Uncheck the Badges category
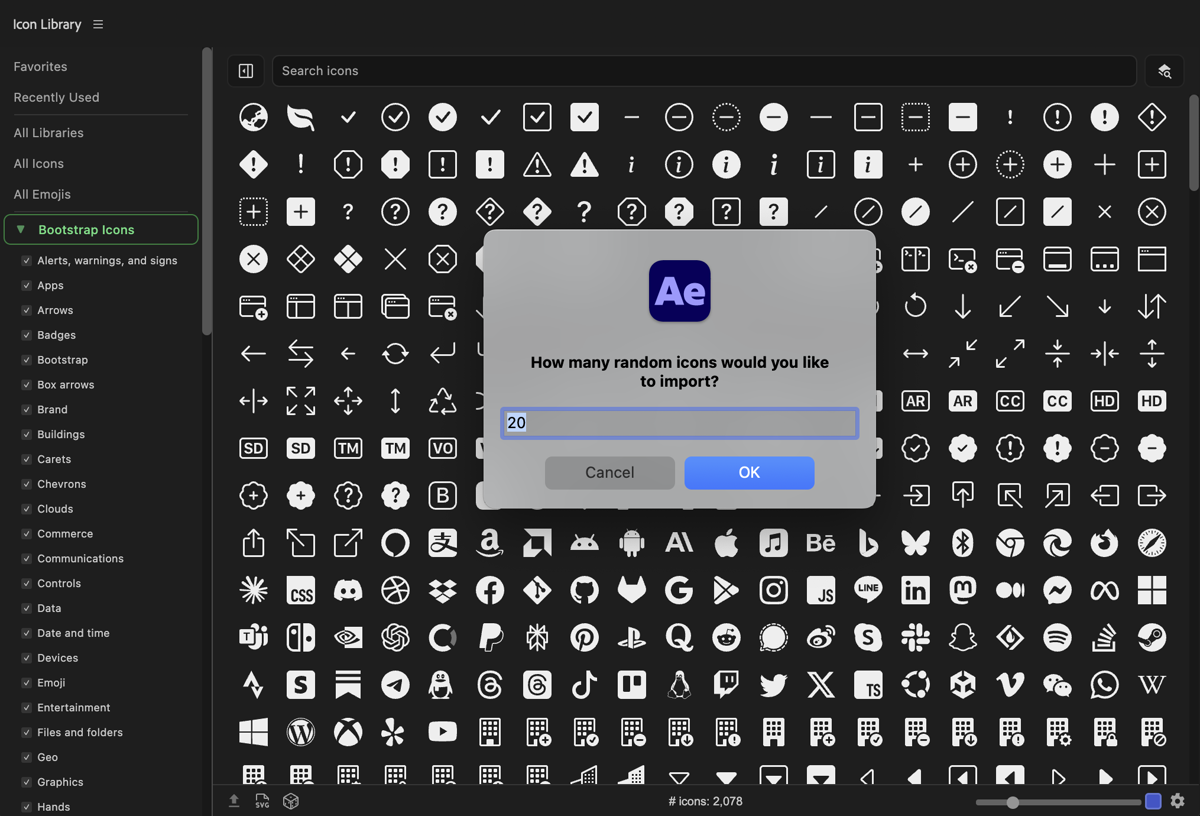The image size is (1200, 816). (x=26, y=335)
